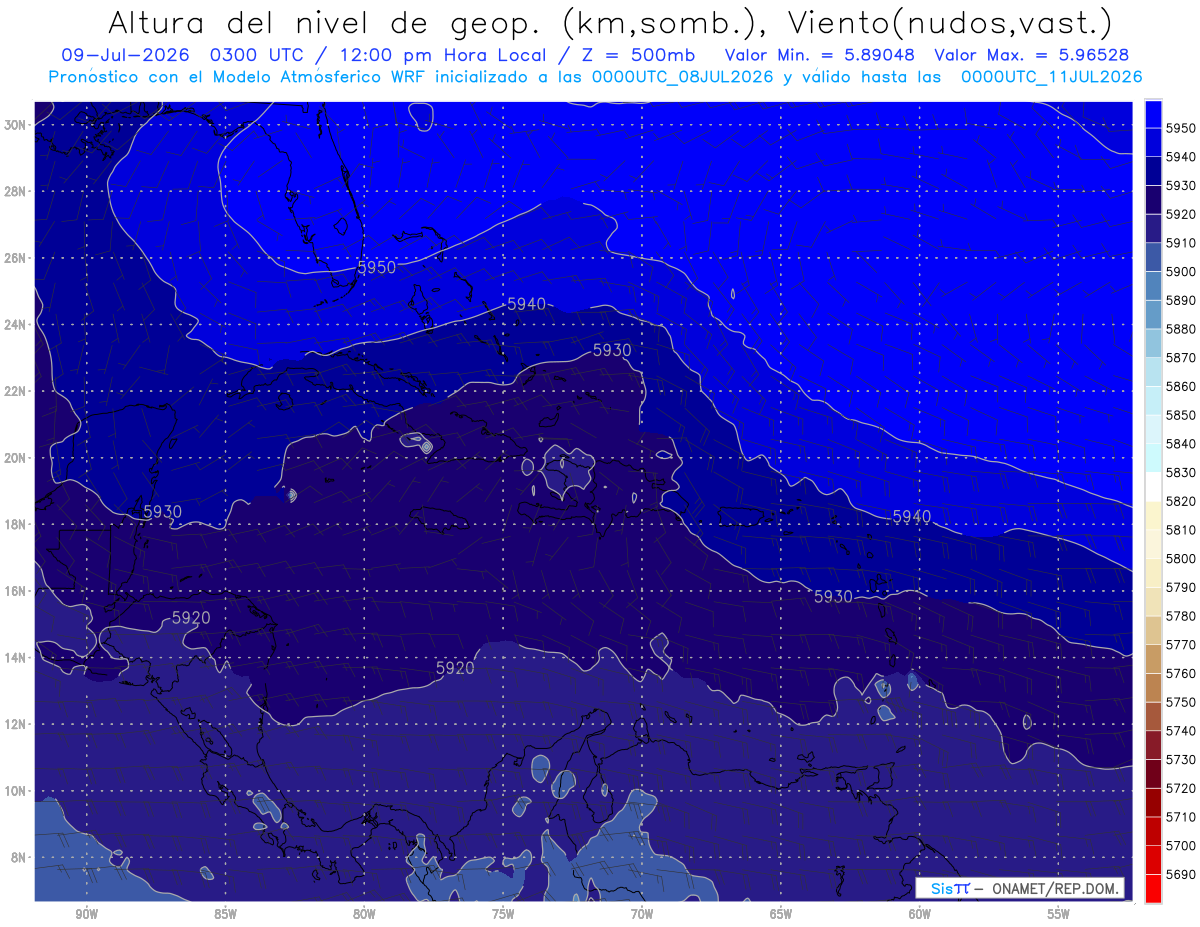Click the brightest blue swatch at legend top
Image resolution: width=1200 pixels, height=927 pixels.
[x=1153, y=114]
